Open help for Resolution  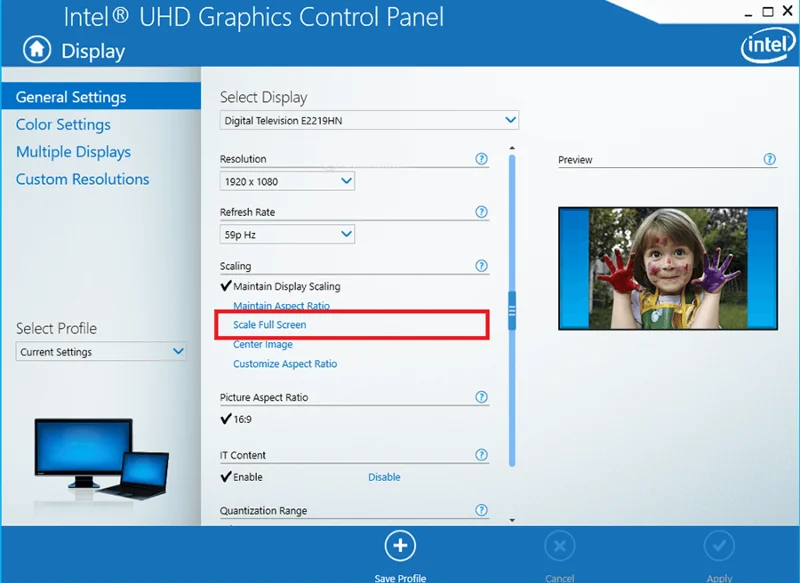click(481, 159)
